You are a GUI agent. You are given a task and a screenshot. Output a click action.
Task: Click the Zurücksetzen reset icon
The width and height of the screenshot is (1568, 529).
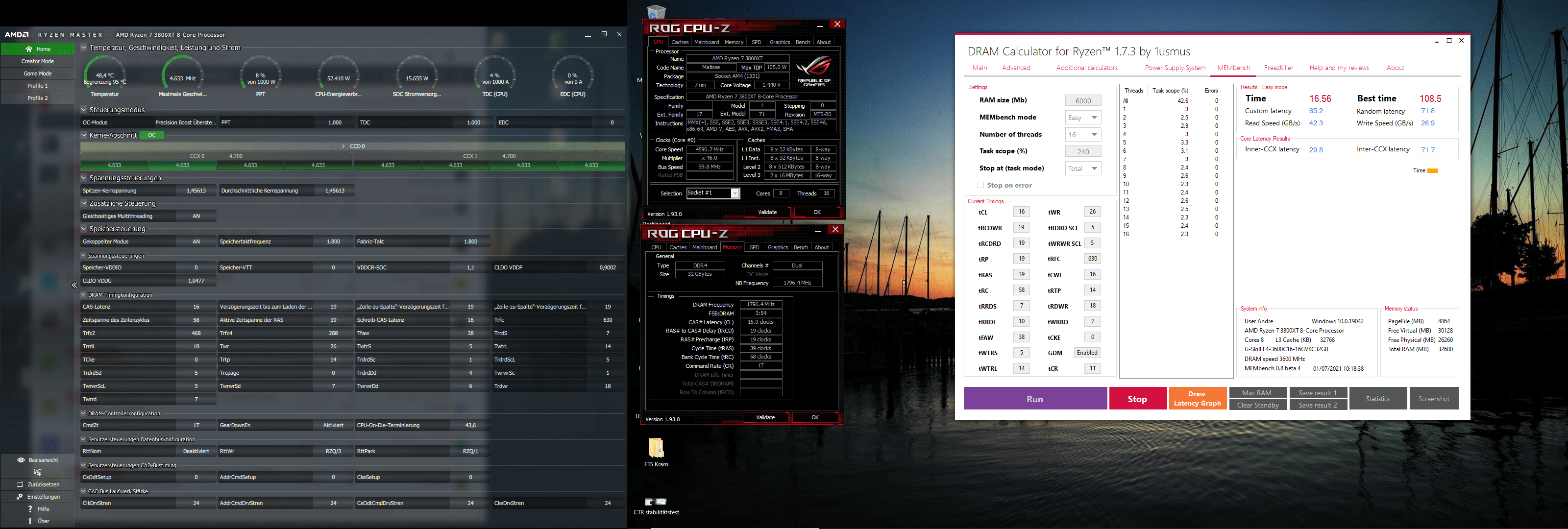[20, 484]
